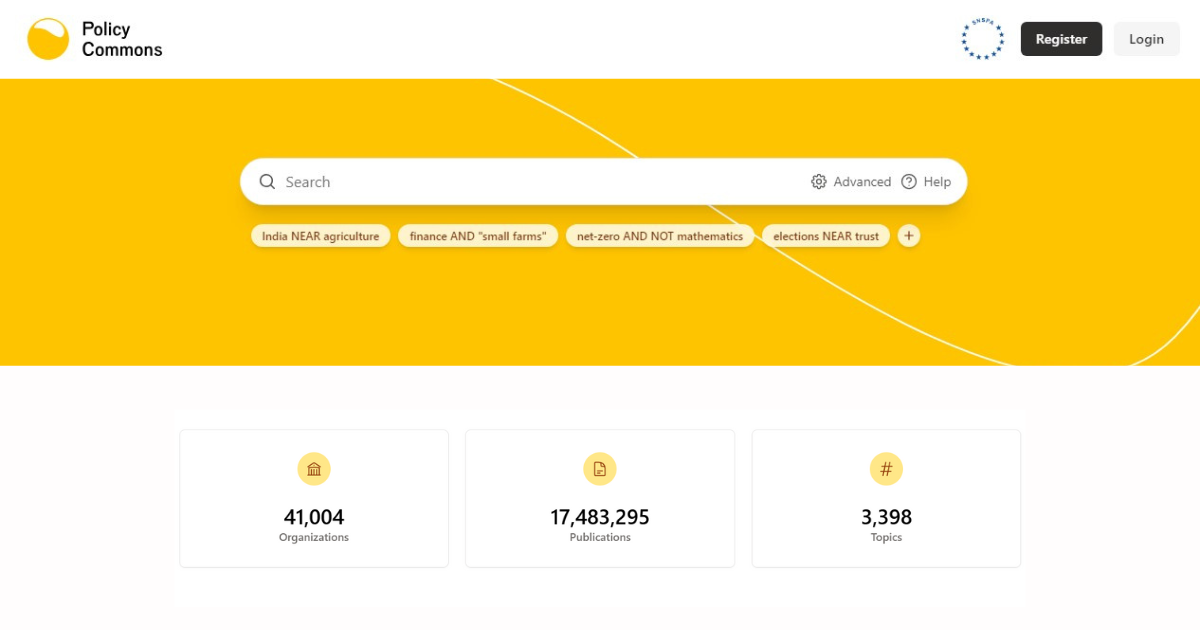
Task: Try the "net-zero AND NOT mathematics" query
Action: [x=659, y=236]
